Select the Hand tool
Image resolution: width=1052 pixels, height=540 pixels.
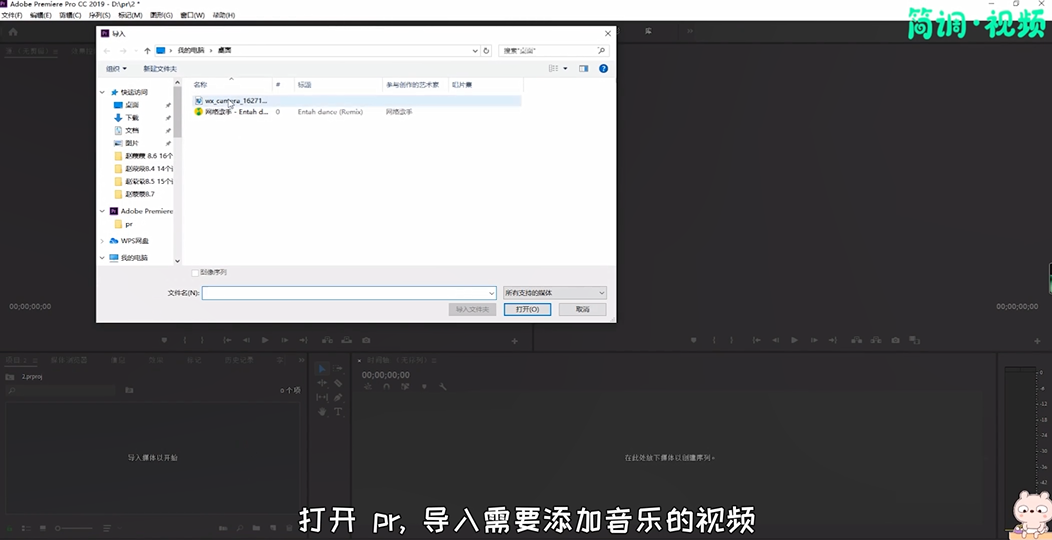[x=322, y=411]
